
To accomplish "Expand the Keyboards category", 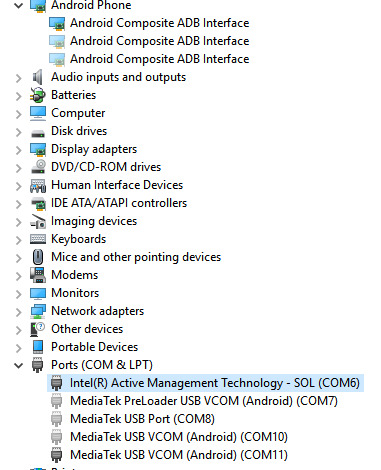I will click(19, 239).
